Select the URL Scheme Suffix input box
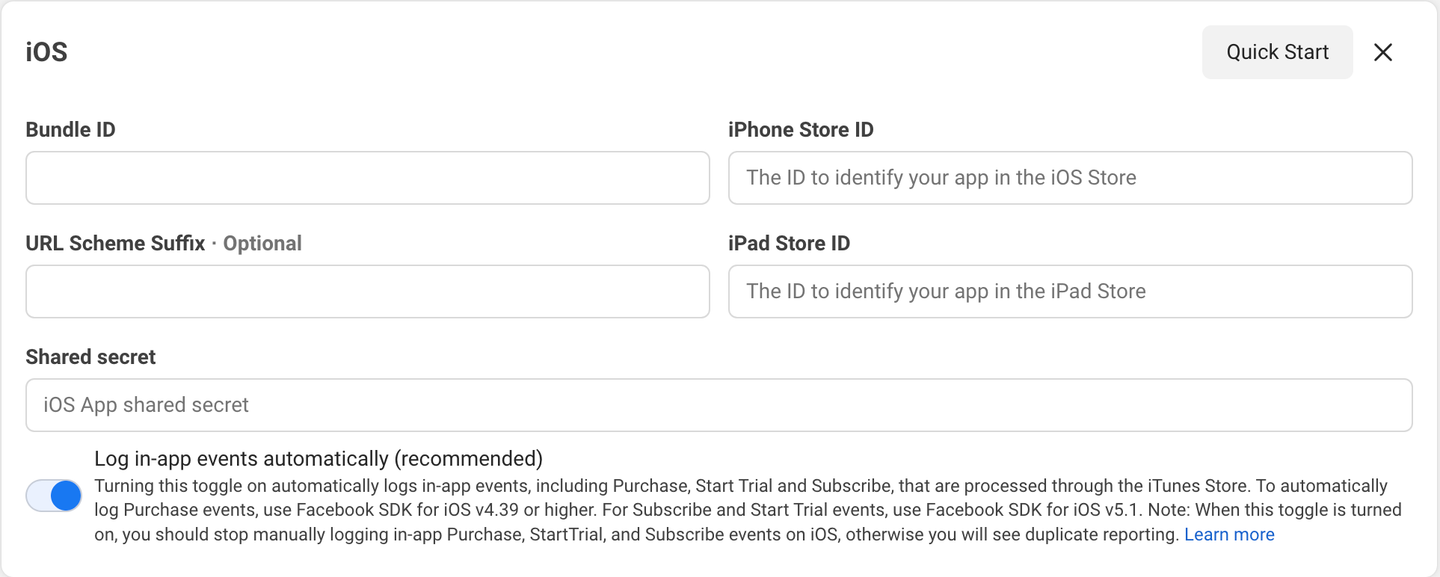Image resolution: width=1440 pixels, height=577 pixels. coord(367,292)
